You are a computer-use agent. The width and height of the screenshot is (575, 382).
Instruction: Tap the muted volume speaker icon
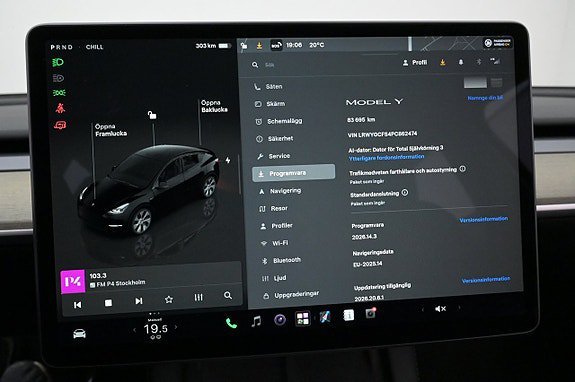tap(440, 309)
